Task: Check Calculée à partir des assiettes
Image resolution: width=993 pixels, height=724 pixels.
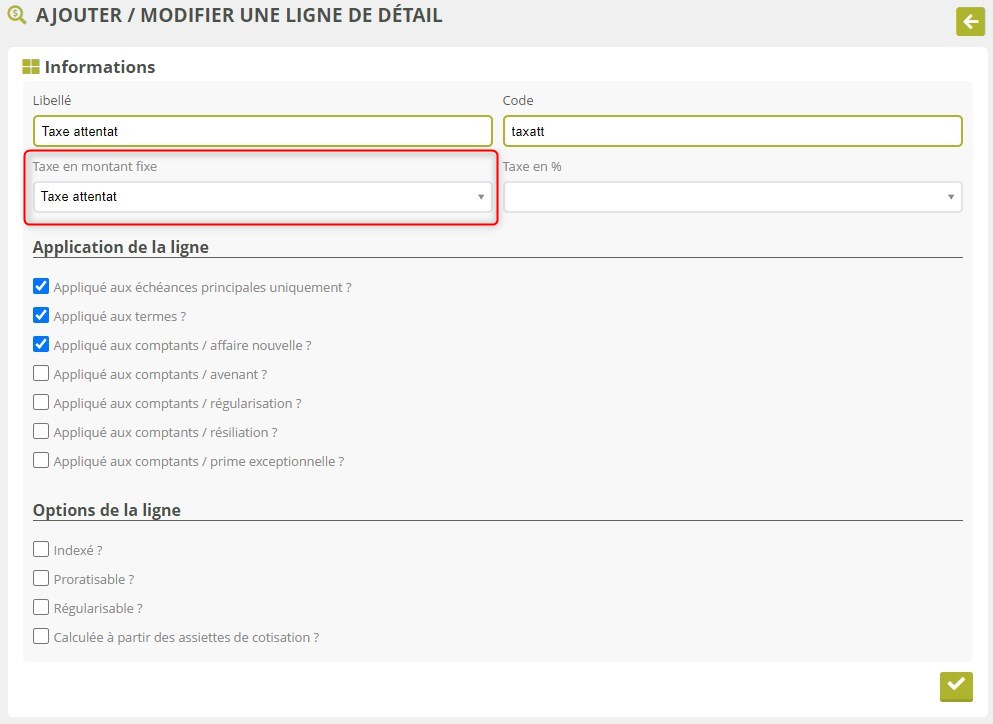Action: pos(41,637)
